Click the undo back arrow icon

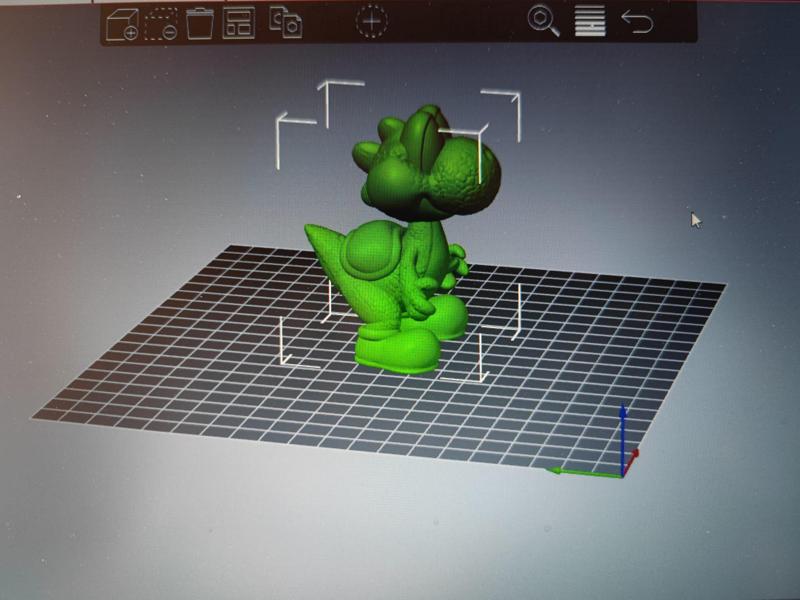point(637,22)
